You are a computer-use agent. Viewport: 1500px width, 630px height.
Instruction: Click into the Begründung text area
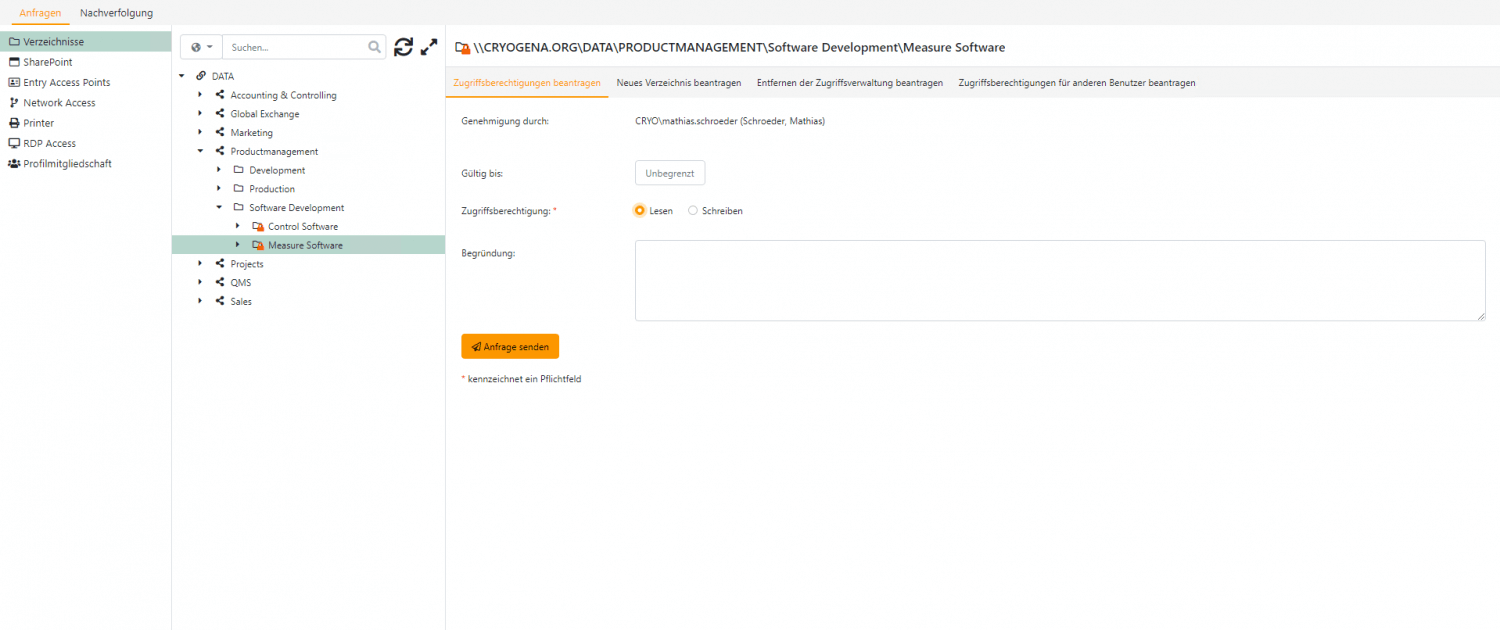point(1059,280)
